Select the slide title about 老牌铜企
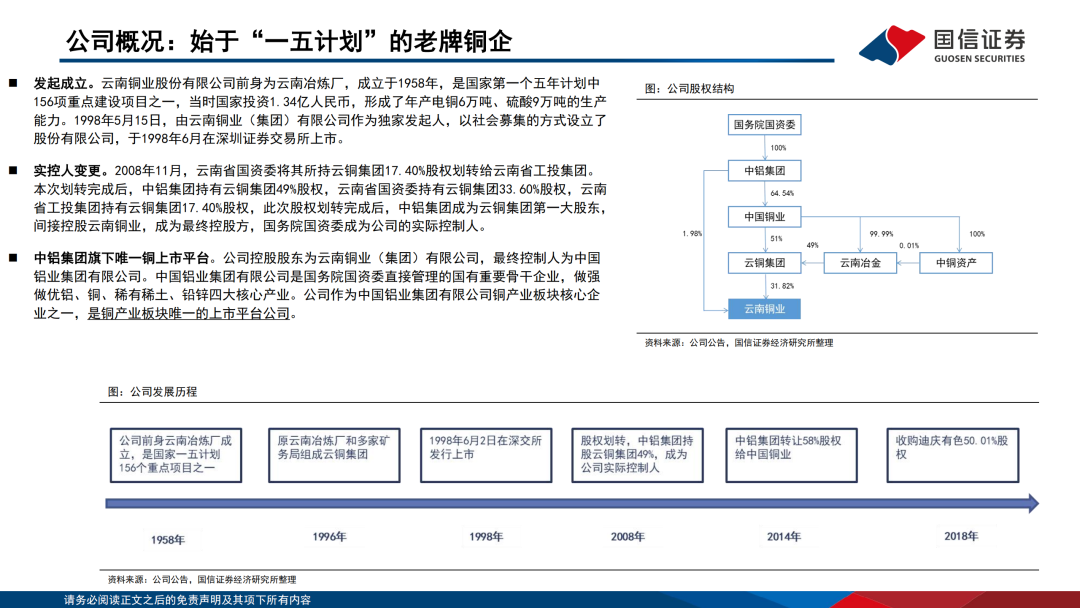 click(289, 41)
